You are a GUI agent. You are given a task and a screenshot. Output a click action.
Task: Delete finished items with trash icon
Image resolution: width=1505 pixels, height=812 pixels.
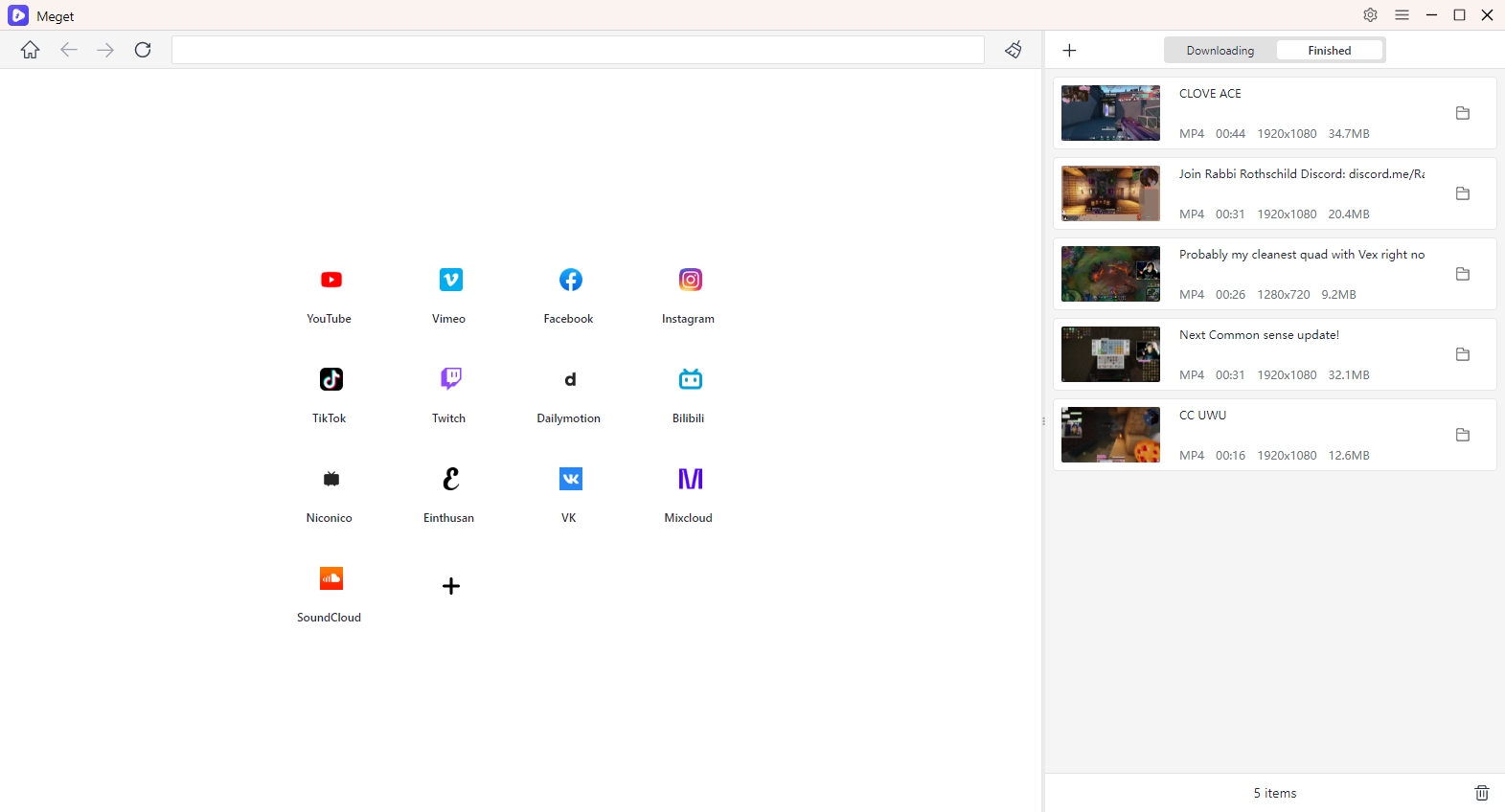pyautogui.click(x=1482, y=793)
